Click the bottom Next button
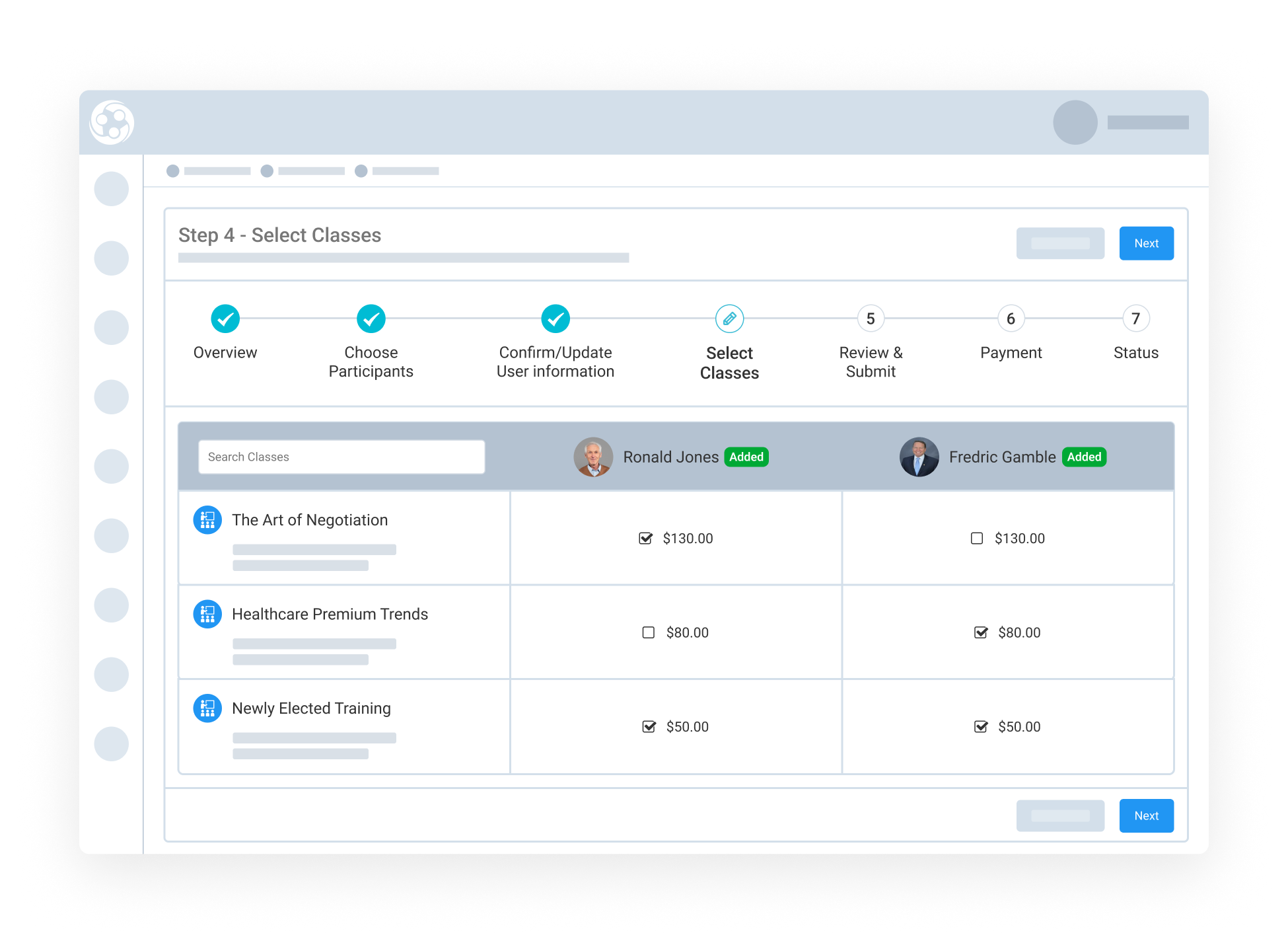 tap(1146, 815)
